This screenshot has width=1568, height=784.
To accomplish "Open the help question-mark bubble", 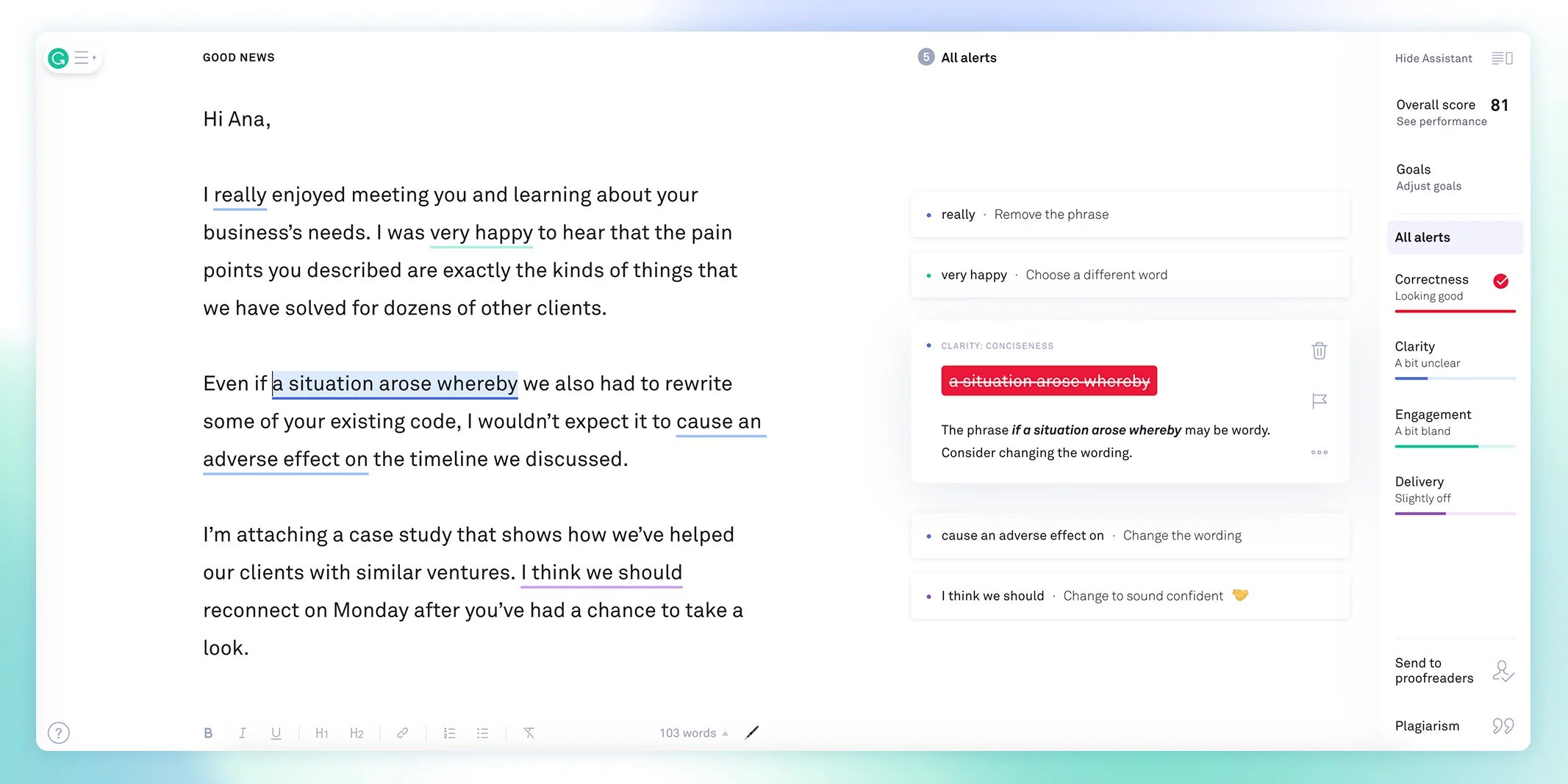I will click(58, 732).
